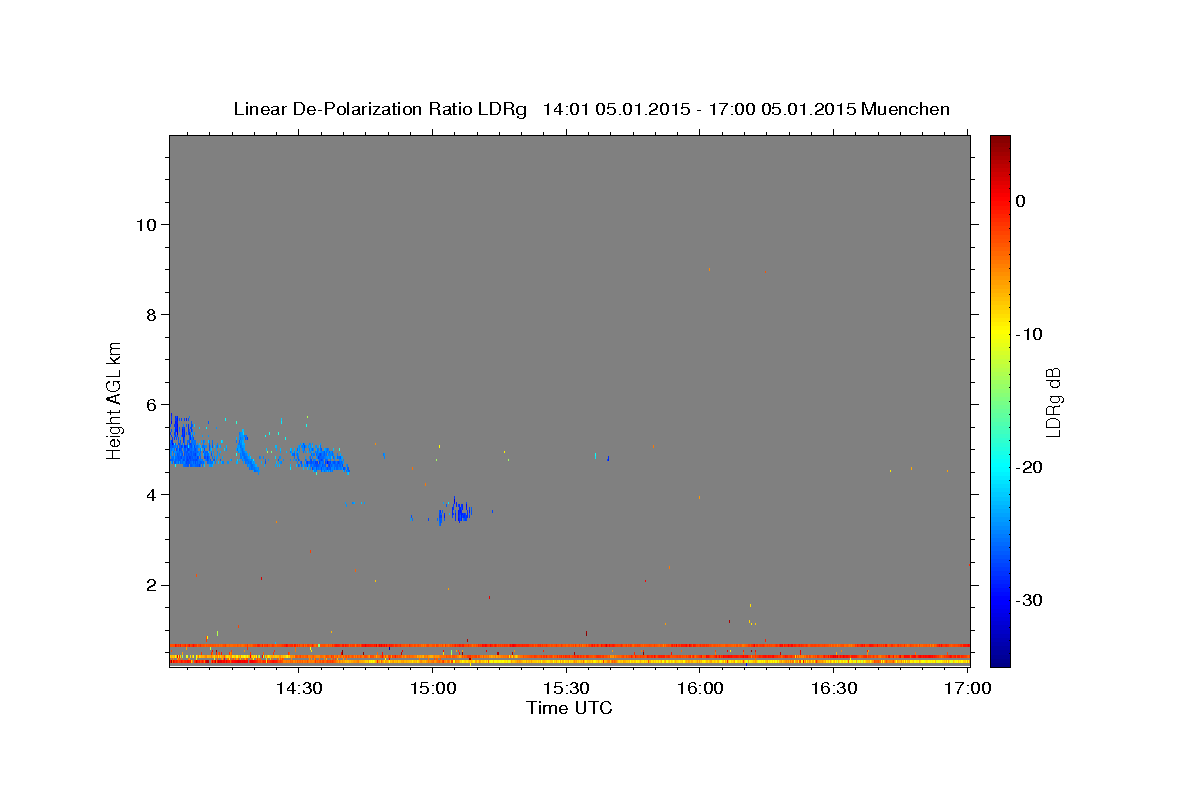The width and height of the screenshot is (1200, 800).
Task: Click the dark blue echo cluster near 15:05
Action: pos(459,510)
